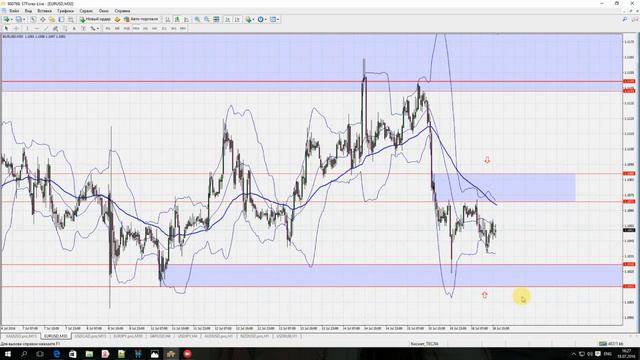Open the Графики menu
Image resolution: width=640 pixels, height=360 pixels.
65,11
